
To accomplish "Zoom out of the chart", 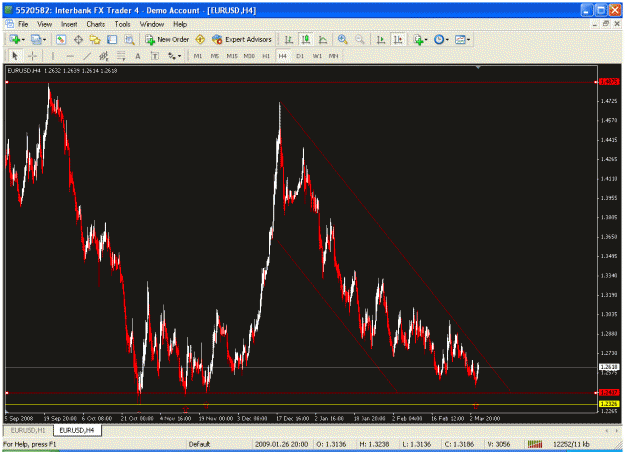I will pos(360,39).
